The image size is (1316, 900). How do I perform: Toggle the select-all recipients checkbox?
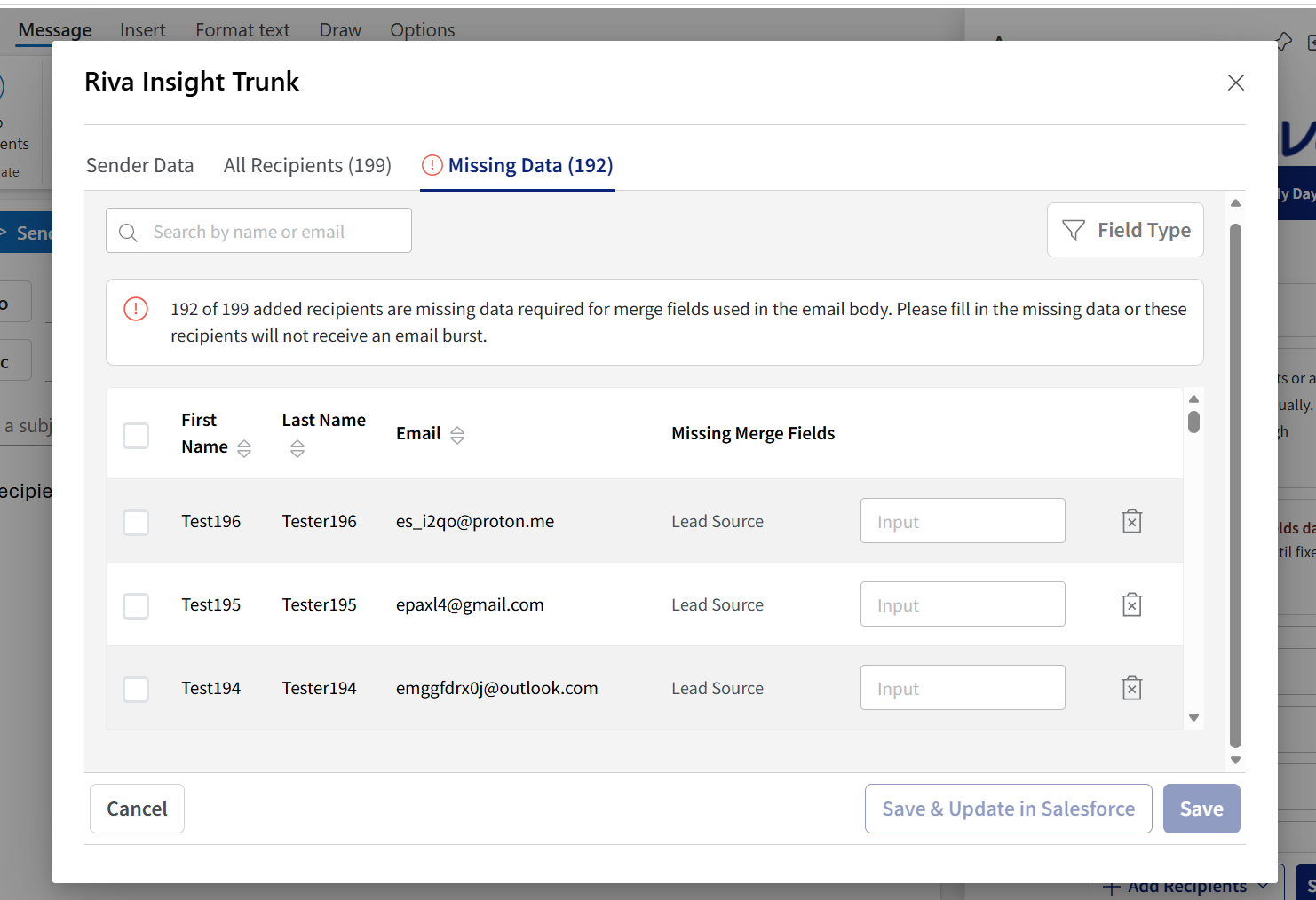coord(136,436)
